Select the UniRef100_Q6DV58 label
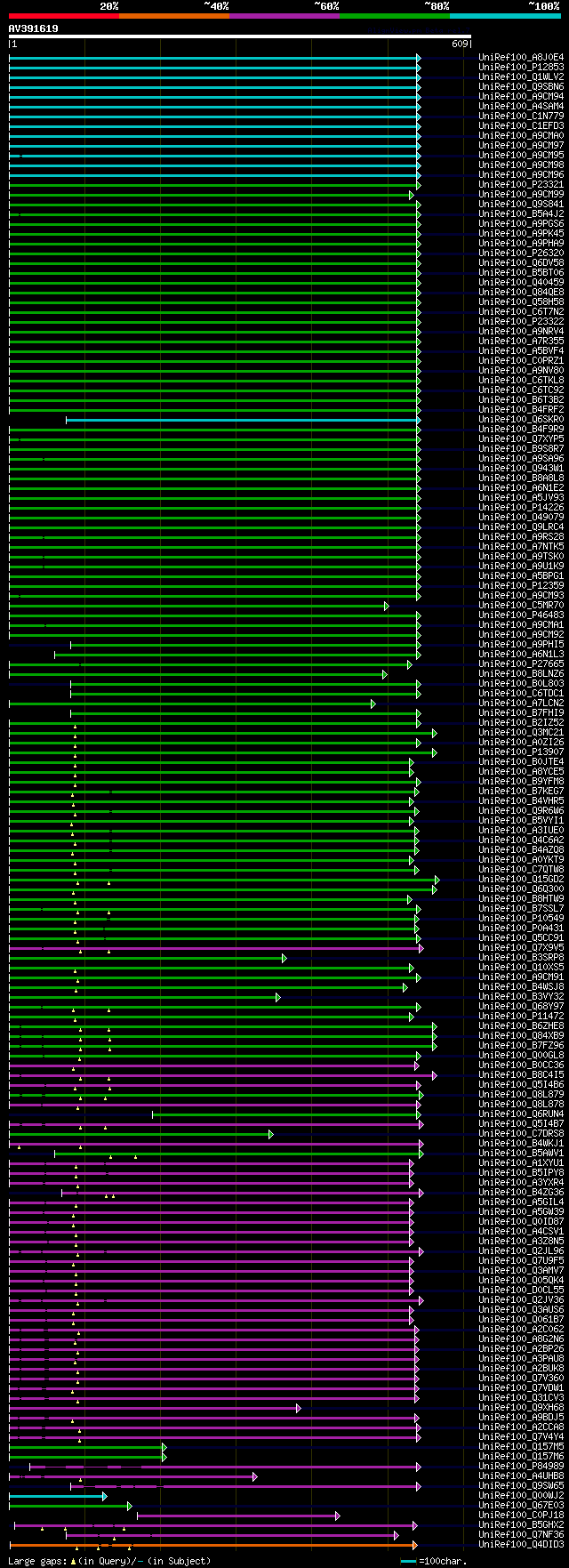569x1568 pixels. (521, 262)
